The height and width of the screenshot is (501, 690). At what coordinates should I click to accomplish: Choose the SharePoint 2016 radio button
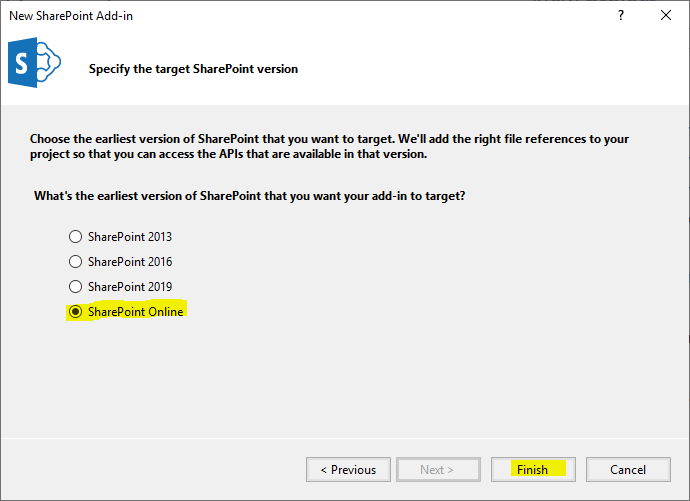point(75,262)
